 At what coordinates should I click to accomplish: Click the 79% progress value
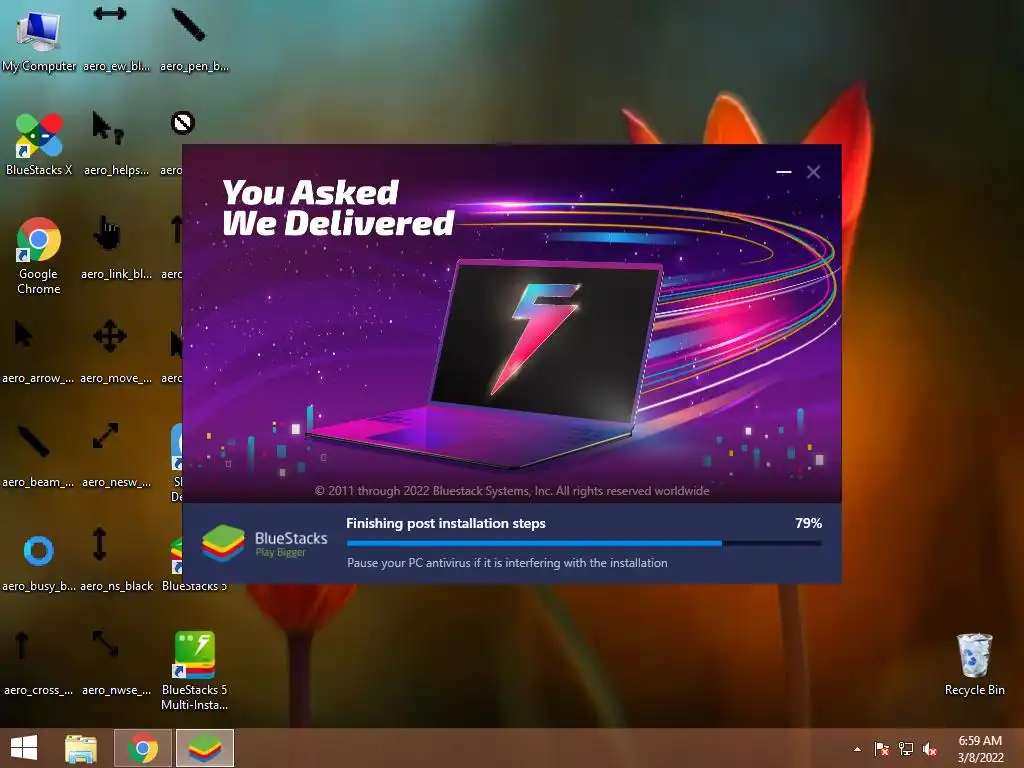click(808, 523)
